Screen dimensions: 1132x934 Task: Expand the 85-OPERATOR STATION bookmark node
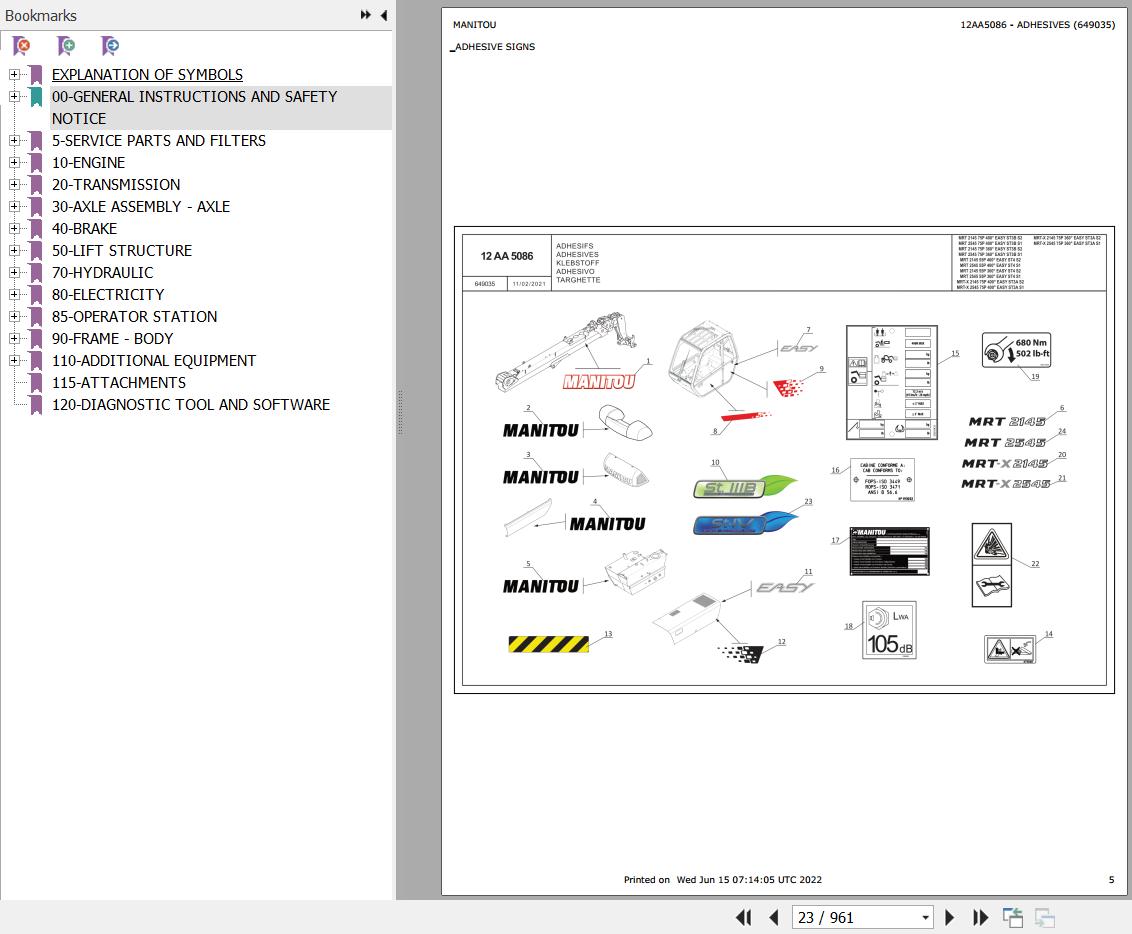click(x=14, y=316)
